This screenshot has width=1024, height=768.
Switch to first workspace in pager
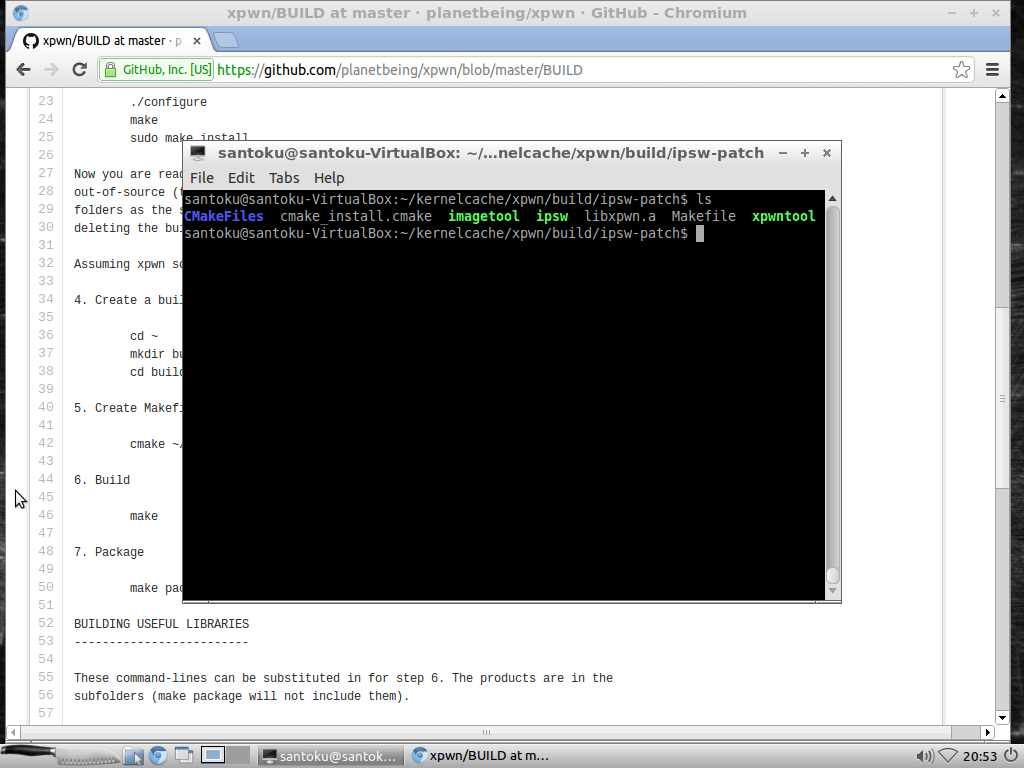[212, 756]
